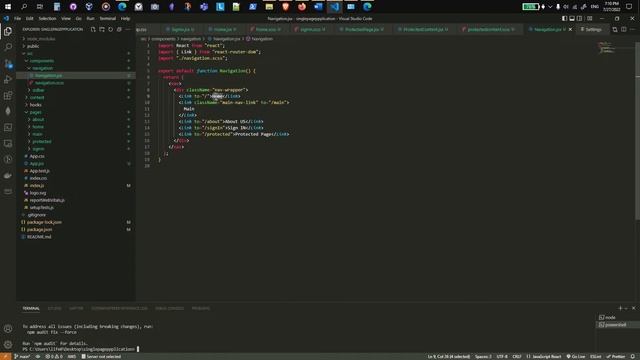Click Spaces: 2 indentation setting
The image size is (640, 360).
point(483,356)
